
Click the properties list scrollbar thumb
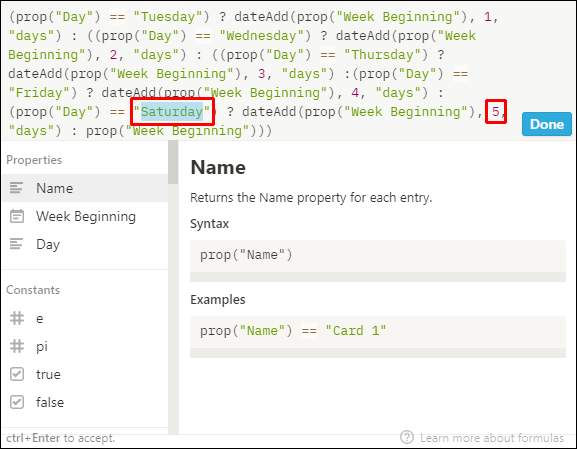173,162
